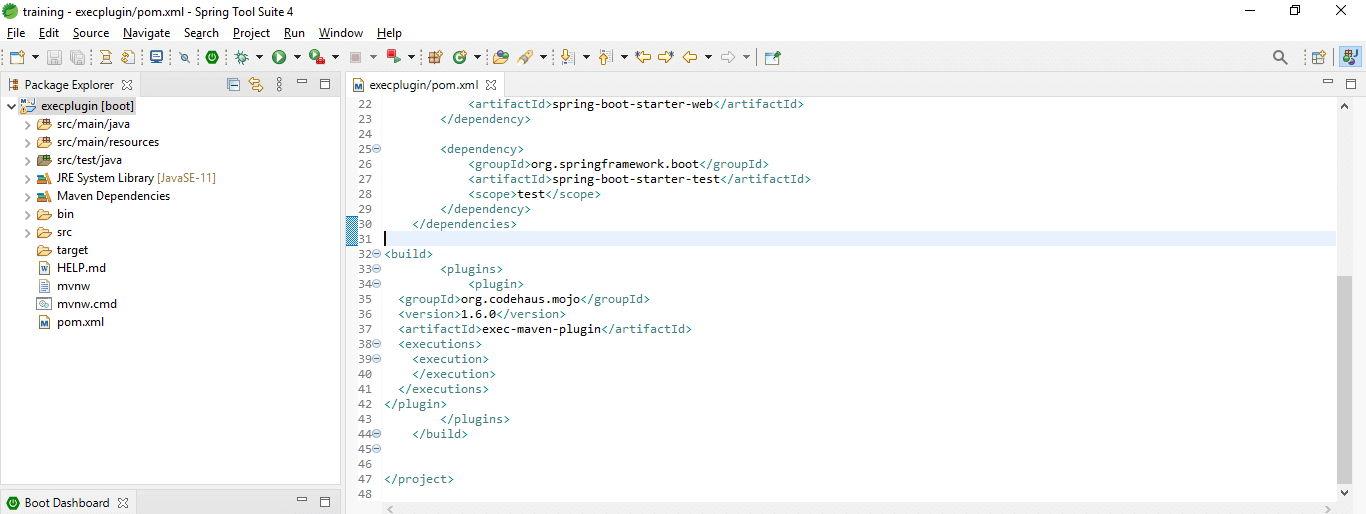The image size is (1366, 514).
Task: Toggle the Pin Editor icon
Action: tap(772, 58)
